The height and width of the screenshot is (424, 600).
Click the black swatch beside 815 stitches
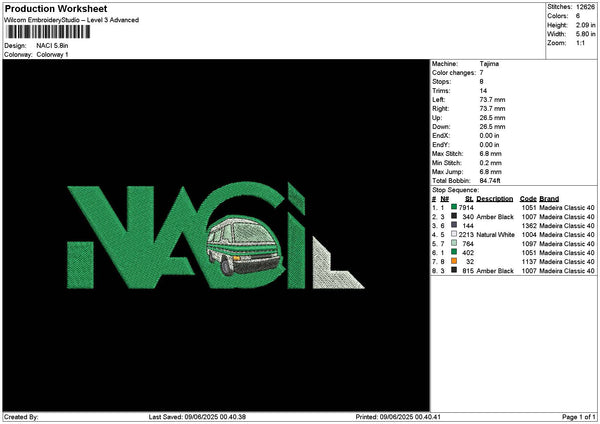click(454, 270)
